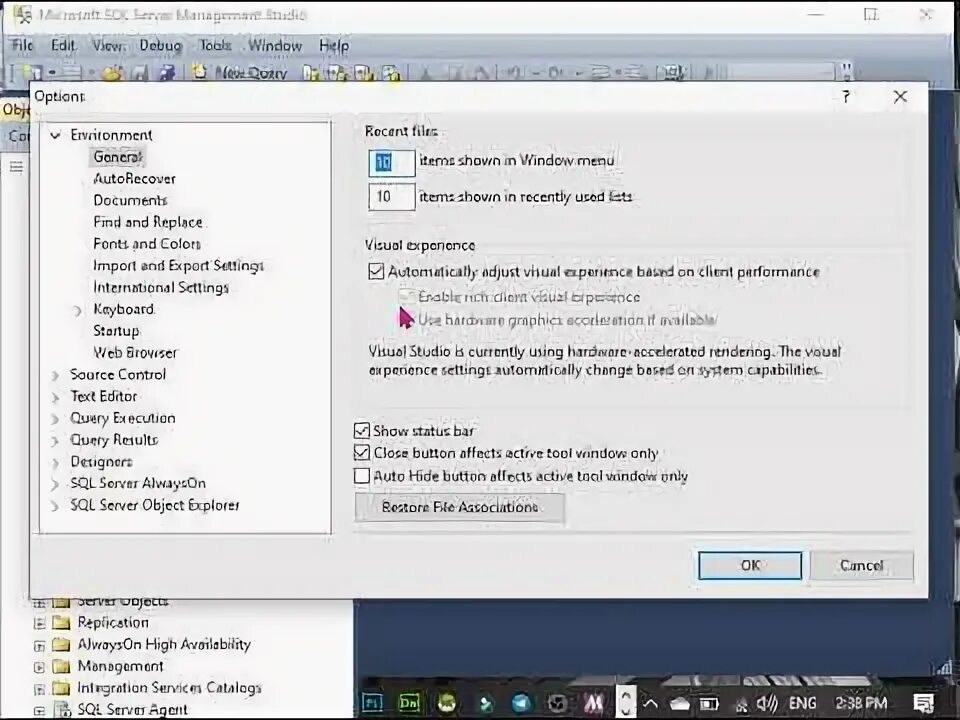Select AutoRecover in options tree
The image size is (960, 720).
[x=134, y=179]
